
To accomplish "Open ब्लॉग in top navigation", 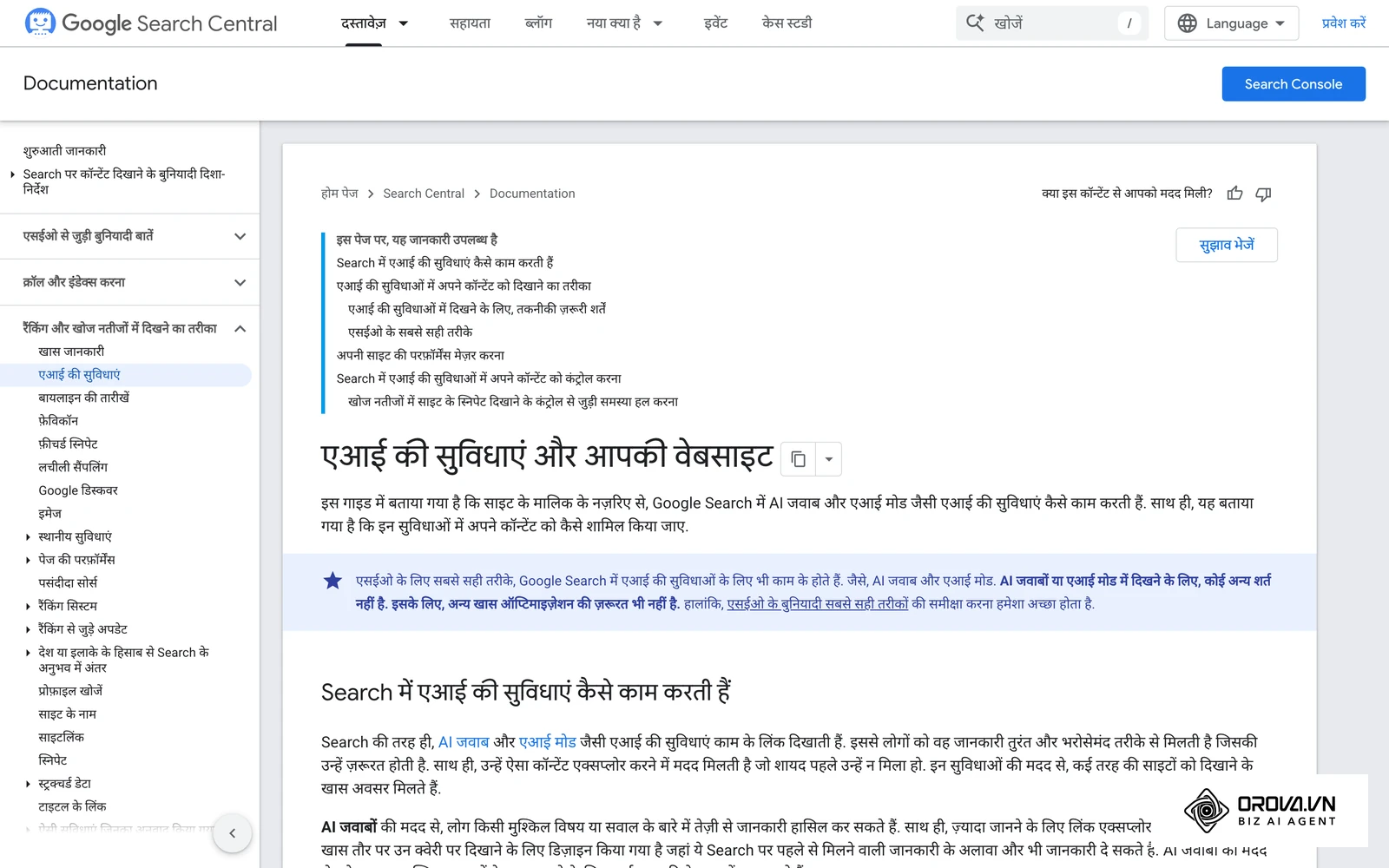I will [538, 23].
